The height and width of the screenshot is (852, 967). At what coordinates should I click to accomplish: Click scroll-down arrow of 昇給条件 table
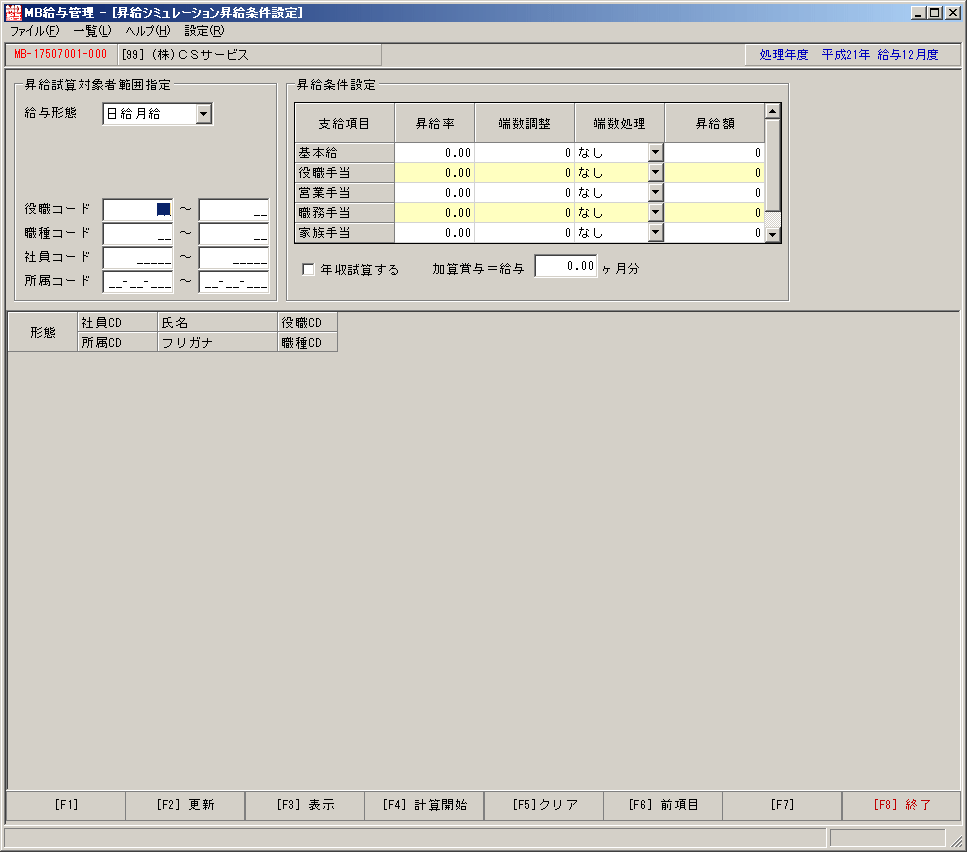(x=773, y=235)
